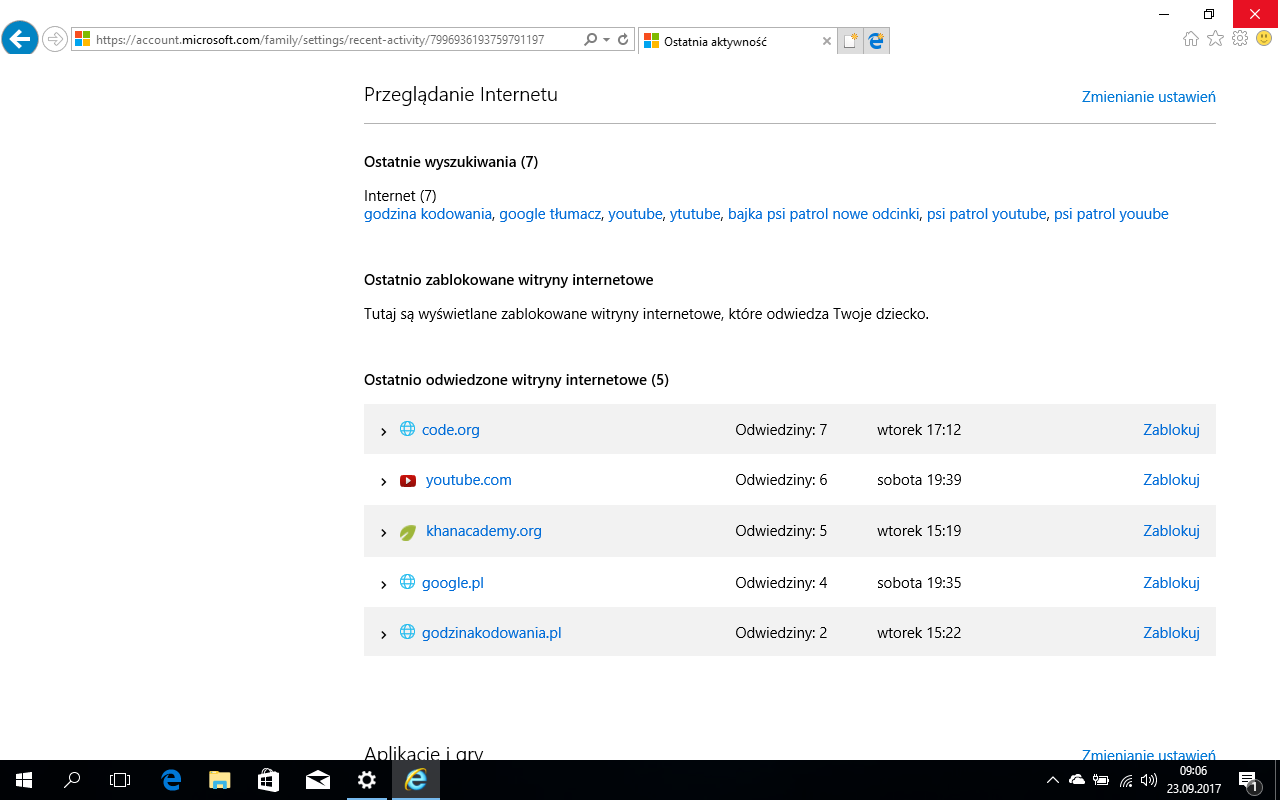Block google.pl with the Zablokuj link
Screen dimensions: 1280x800
tap(1171, 582)
